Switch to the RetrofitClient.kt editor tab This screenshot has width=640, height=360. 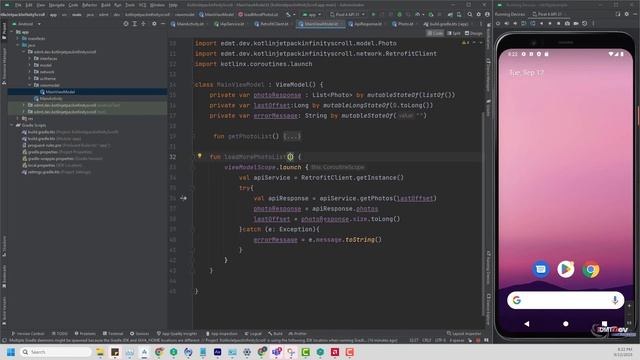click(272, 24)
